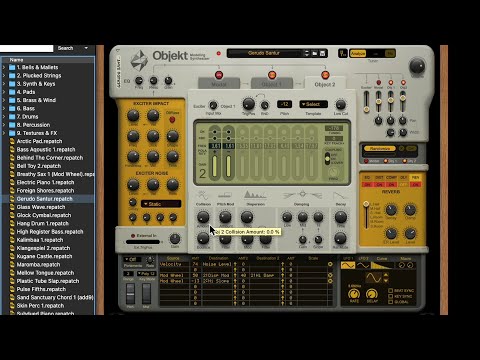The height and width of the screenshot is (360, 480).
Task: Click the patch name up/down arrows
Action: (x=306, y=53)
